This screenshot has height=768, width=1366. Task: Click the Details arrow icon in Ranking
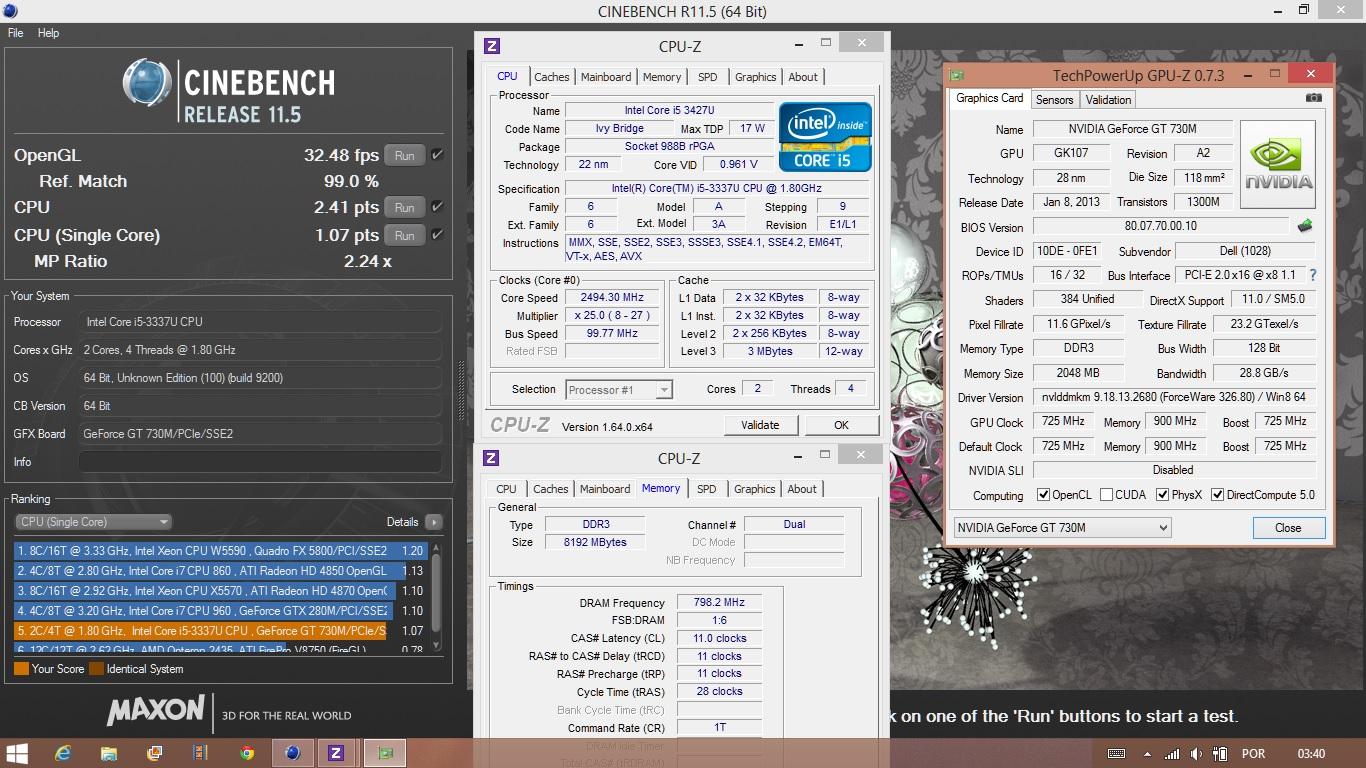pos(433,522)
